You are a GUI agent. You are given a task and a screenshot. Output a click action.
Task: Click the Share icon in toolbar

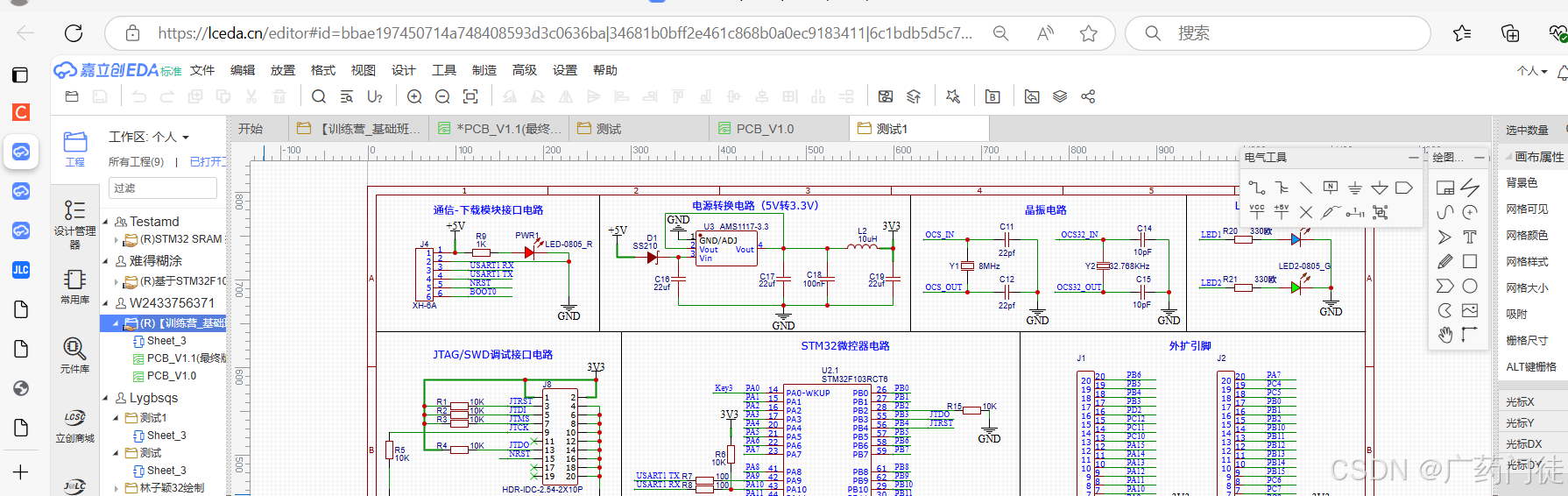tap(1088, 96)
